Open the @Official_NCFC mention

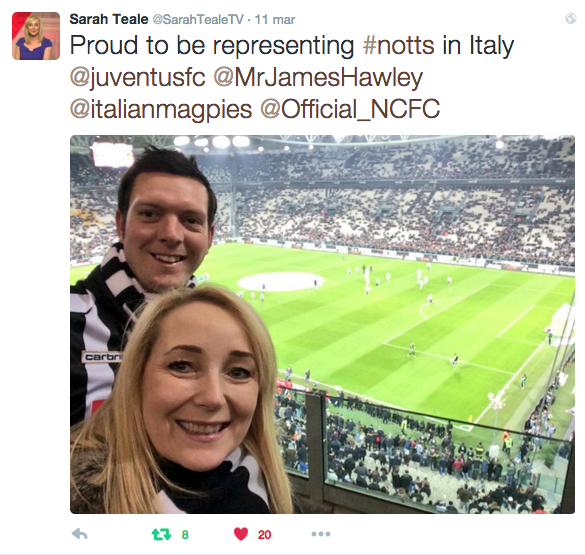[350, 109]
